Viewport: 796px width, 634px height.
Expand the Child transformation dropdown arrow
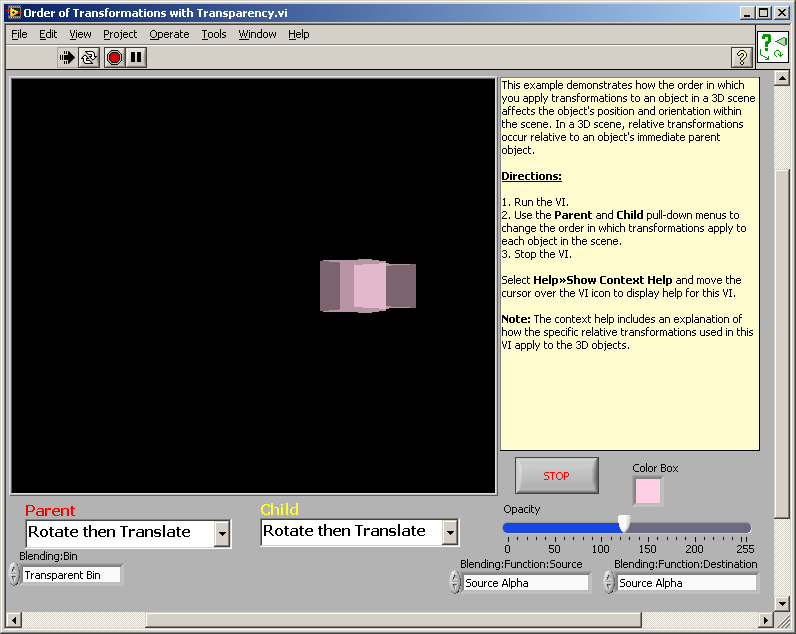coord(450,532)
